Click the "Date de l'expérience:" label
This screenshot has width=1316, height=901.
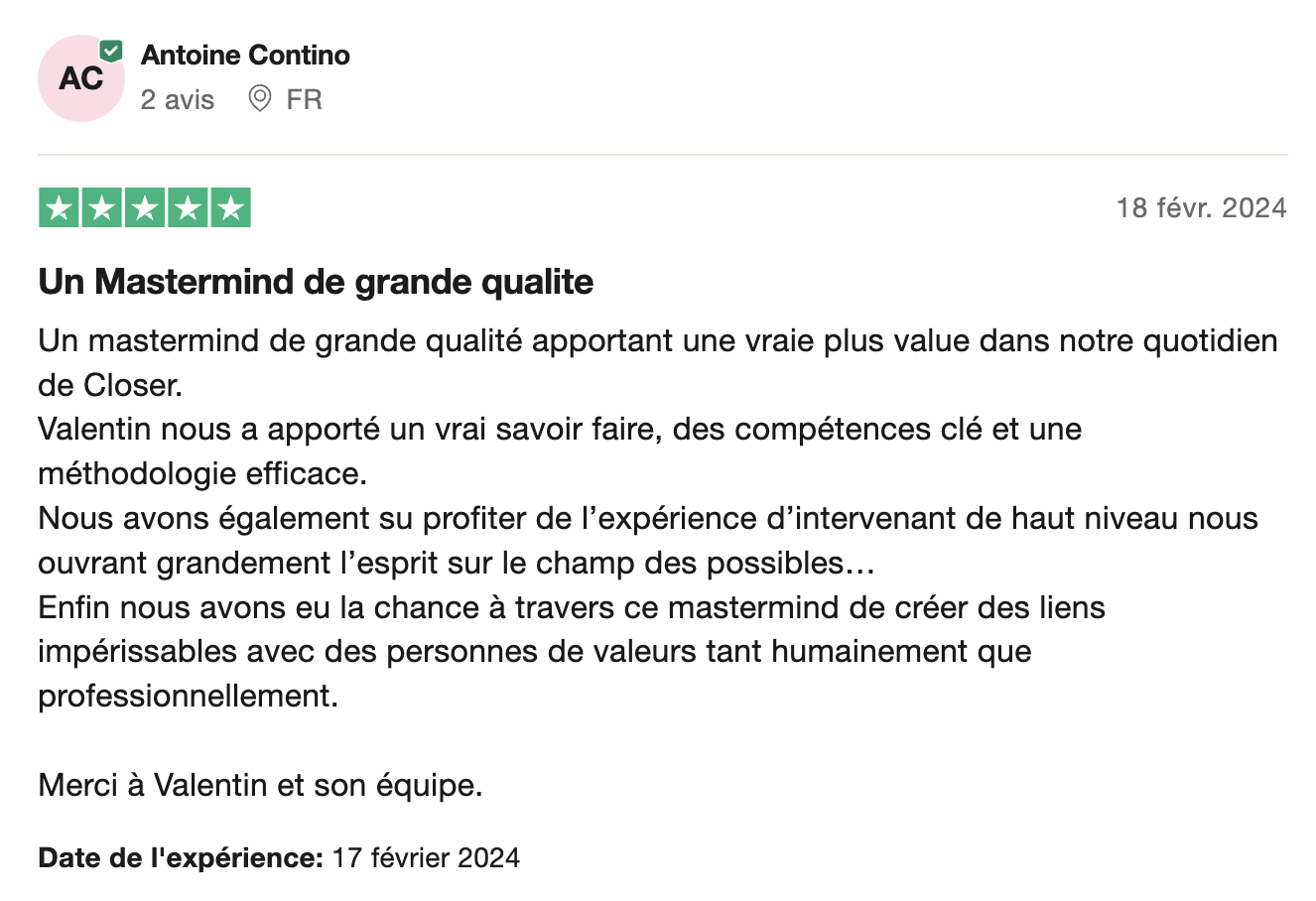coord(181,858)
